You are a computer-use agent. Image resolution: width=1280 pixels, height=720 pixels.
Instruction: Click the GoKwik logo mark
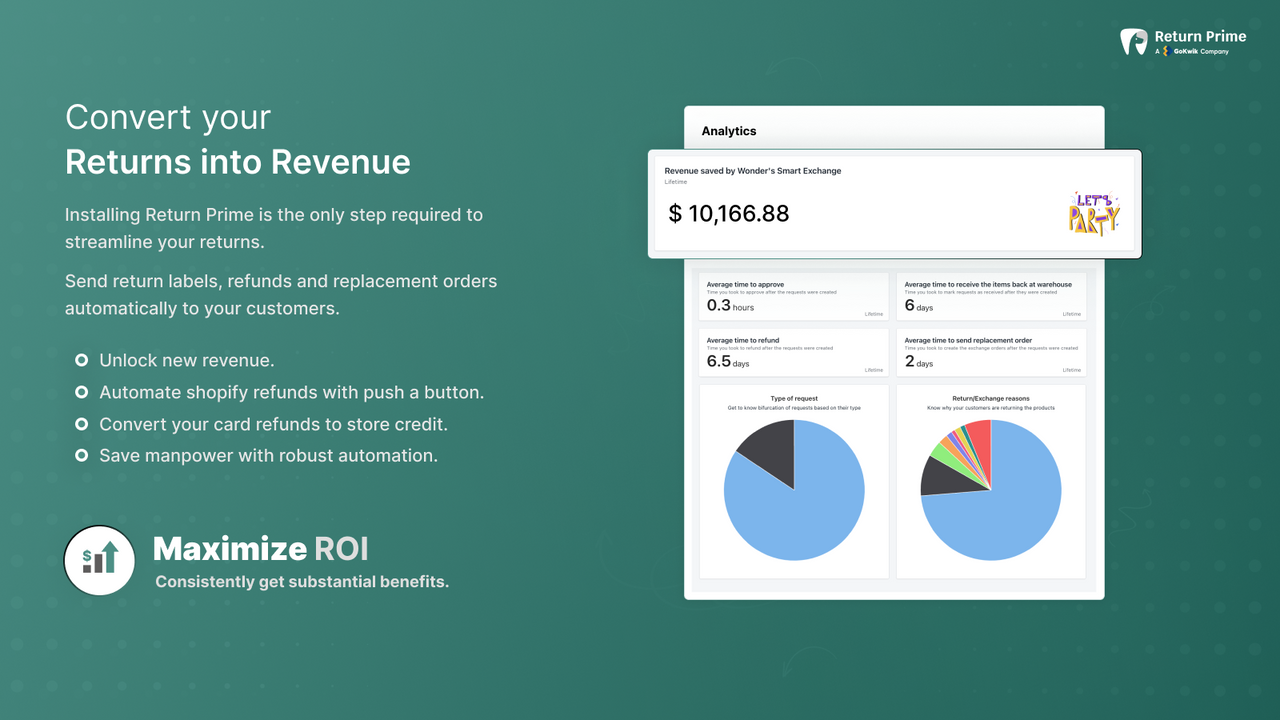1165,51
